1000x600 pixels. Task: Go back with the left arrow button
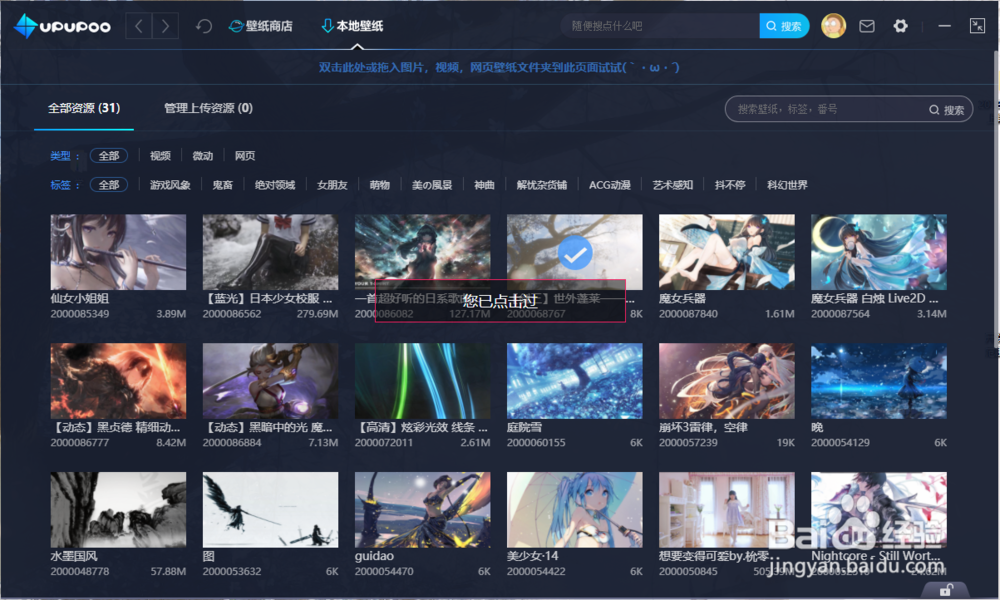(139, 26)
